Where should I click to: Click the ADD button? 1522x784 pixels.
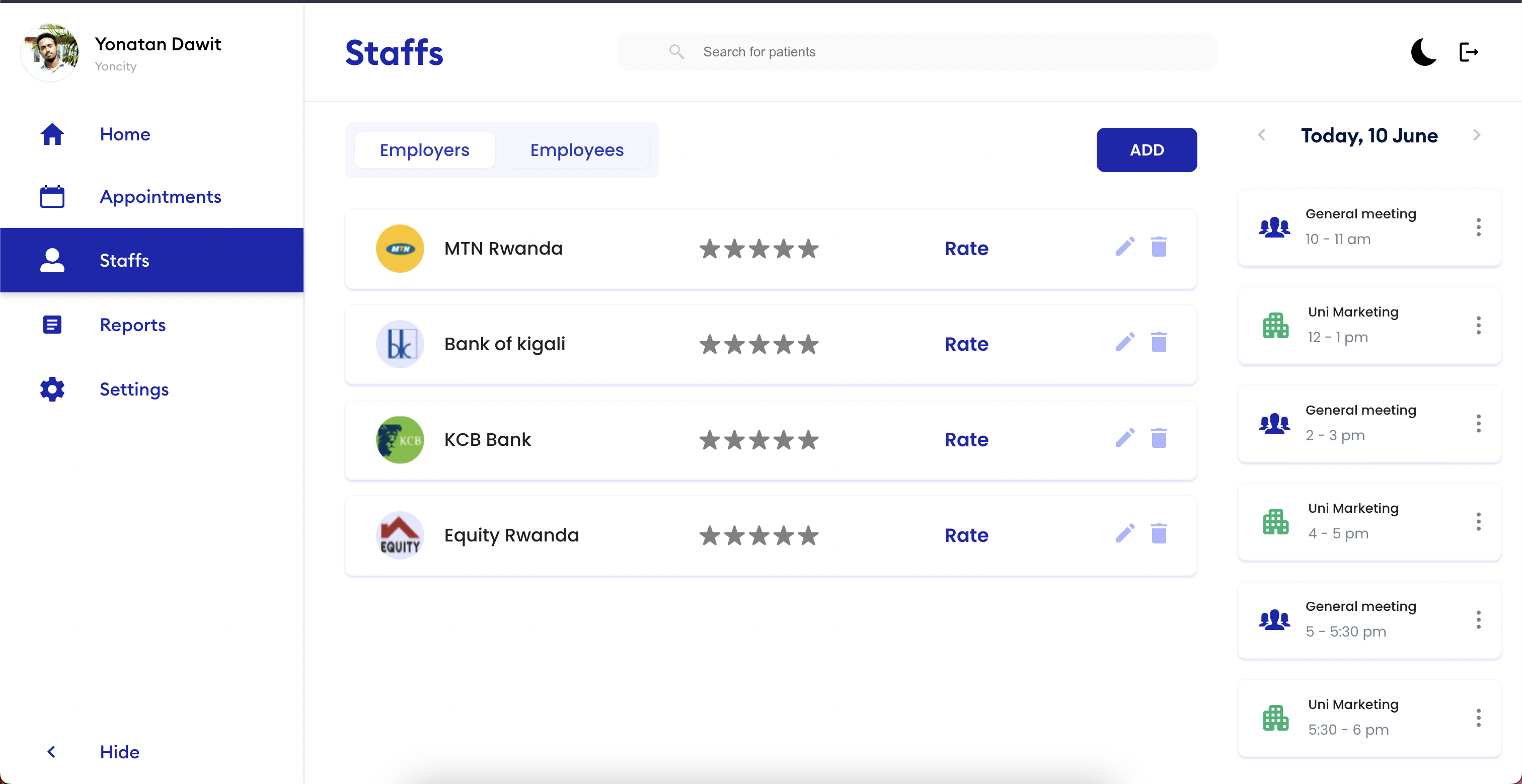pyautogui.click(x=1146, y=149)
